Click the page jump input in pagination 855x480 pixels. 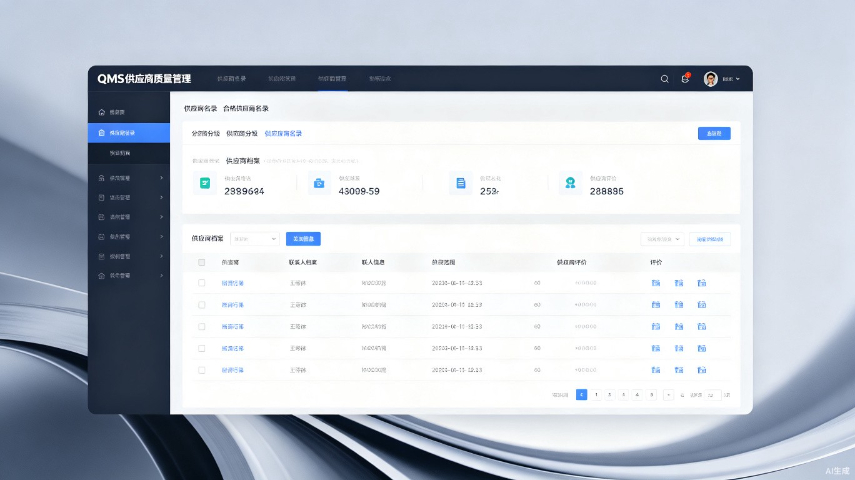(713, 394)
